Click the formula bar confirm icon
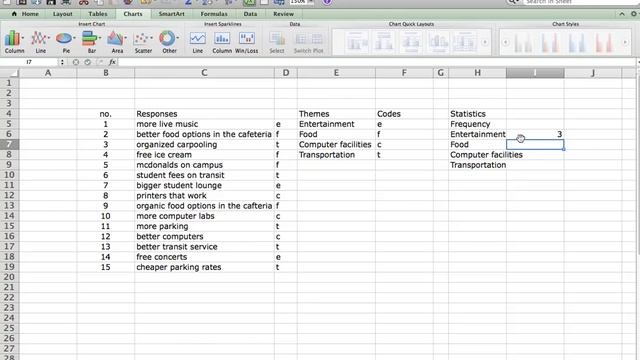Screen dimensions: 640x360 pos(87,62)
